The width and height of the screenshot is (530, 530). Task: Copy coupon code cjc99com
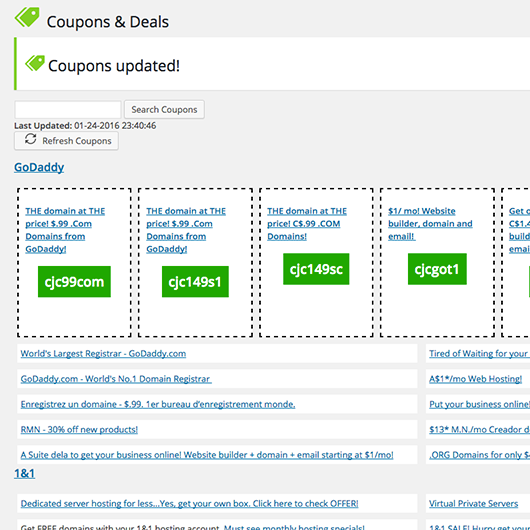click(74, 282)
